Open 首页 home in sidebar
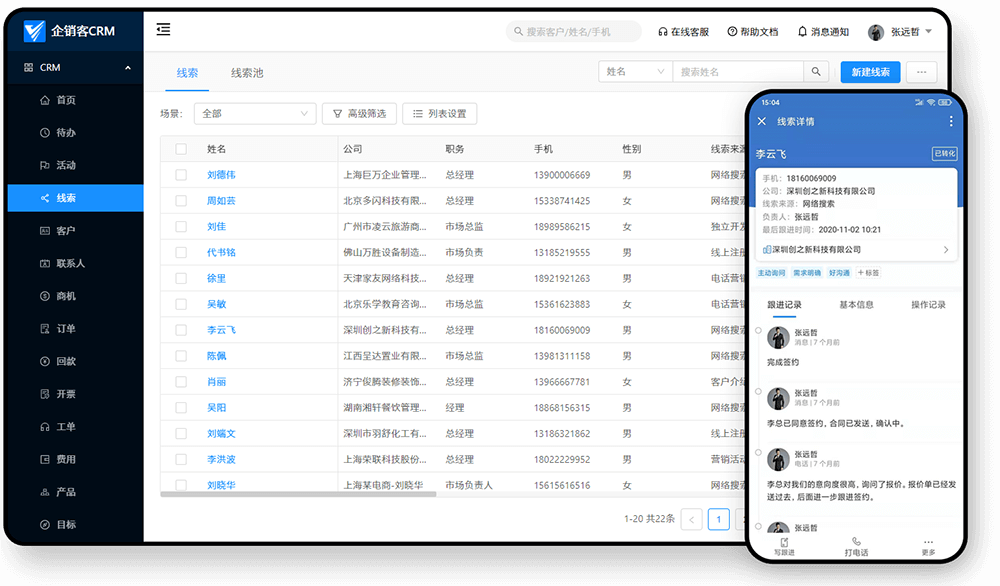 point(75,100)
